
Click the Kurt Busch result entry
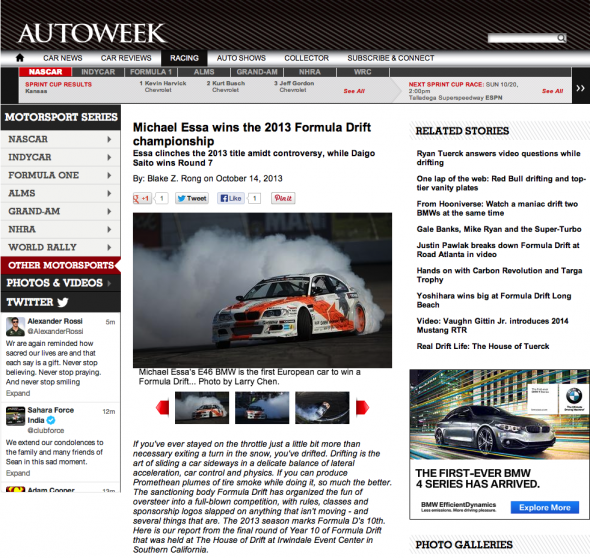coord(226,87)
